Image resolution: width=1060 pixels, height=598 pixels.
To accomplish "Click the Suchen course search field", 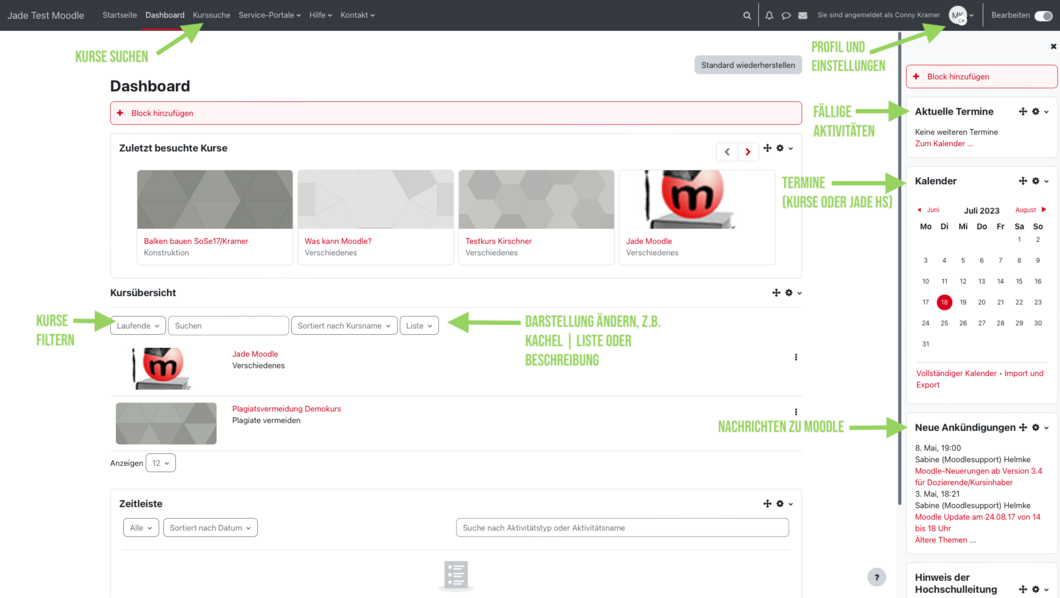I will [228, 326].
